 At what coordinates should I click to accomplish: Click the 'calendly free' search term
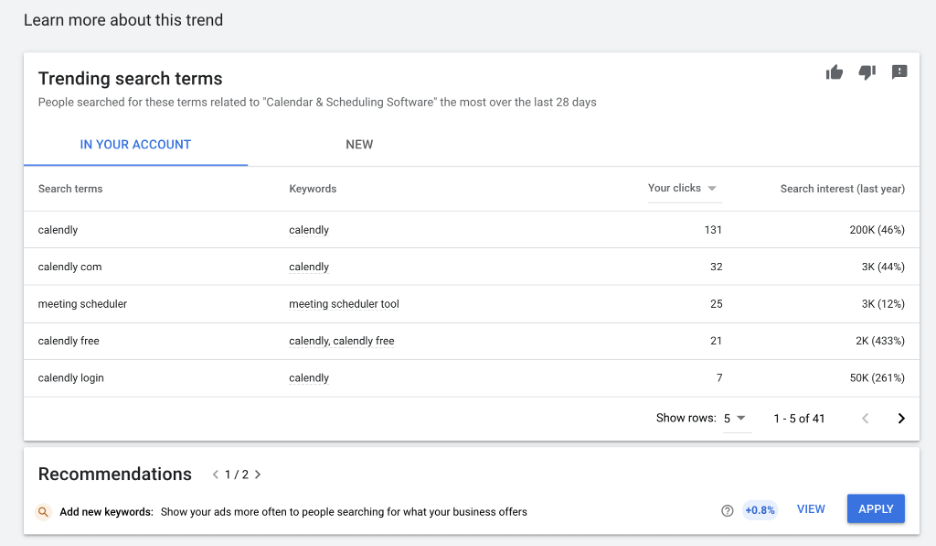(x=69, y=341)
